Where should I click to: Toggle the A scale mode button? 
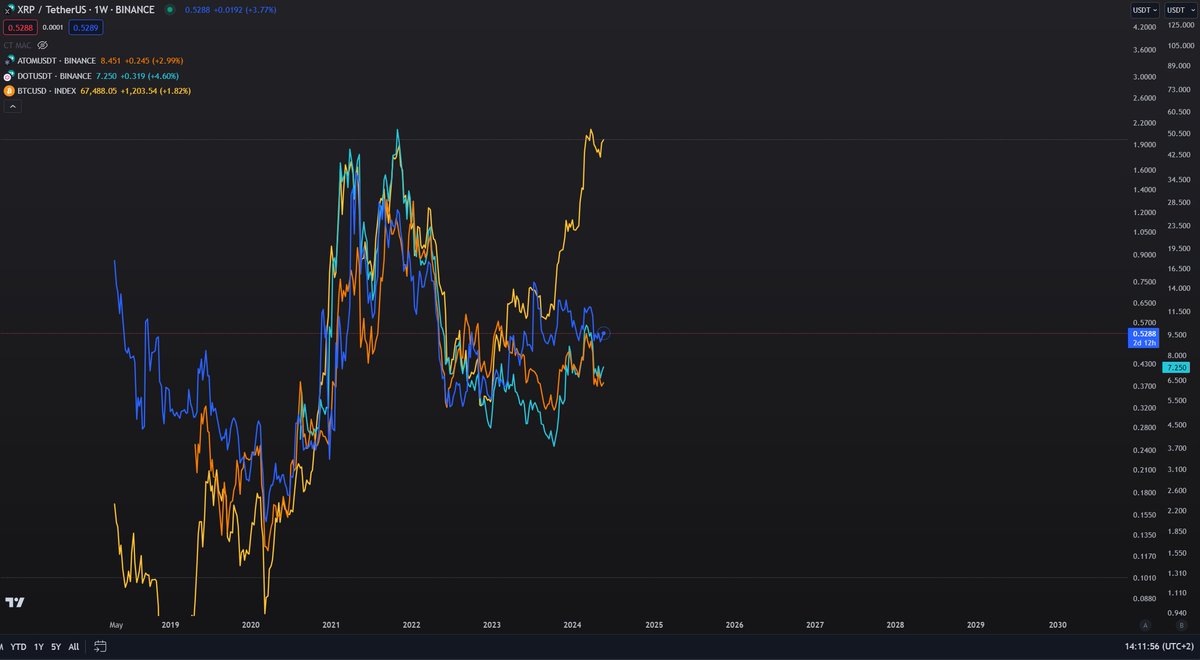[x=1146, y=624]
